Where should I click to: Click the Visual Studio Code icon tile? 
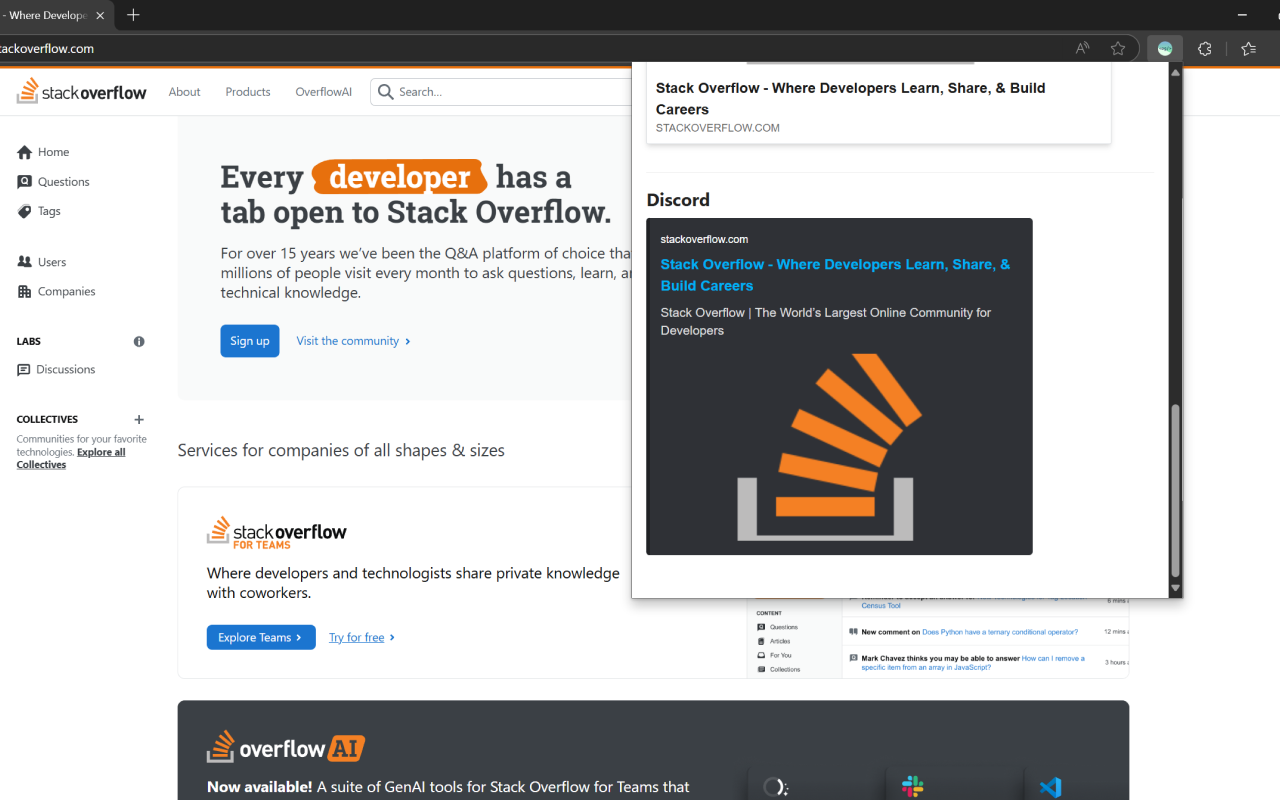tap(1050, 787)
